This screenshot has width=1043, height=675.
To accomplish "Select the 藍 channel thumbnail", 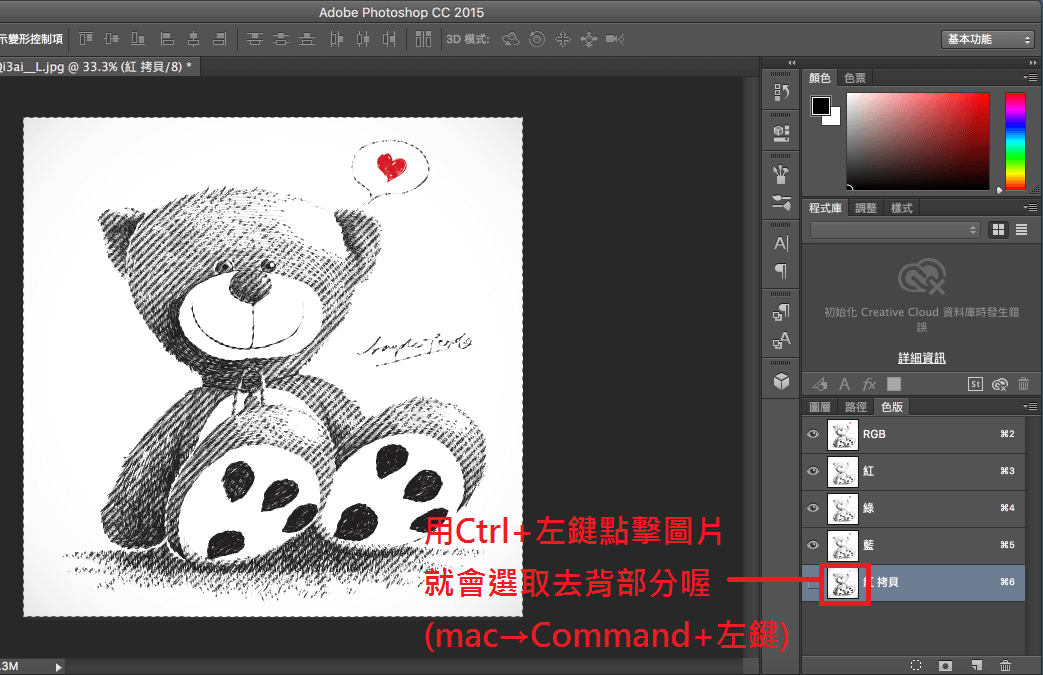I will point(843,545).
